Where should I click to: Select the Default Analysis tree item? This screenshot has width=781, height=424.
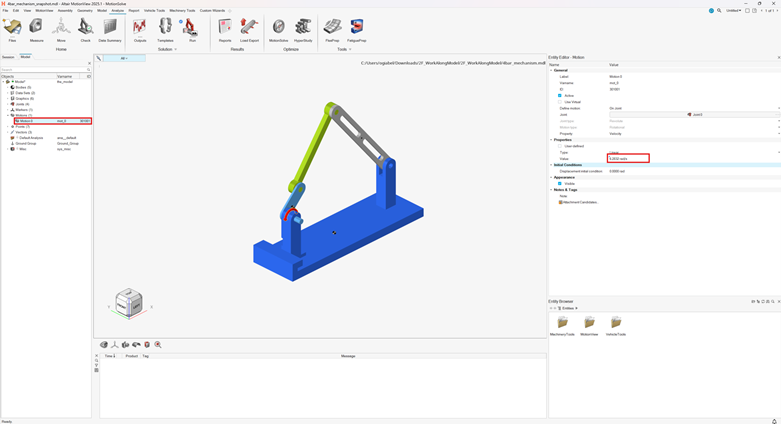[x=31, y=138]
